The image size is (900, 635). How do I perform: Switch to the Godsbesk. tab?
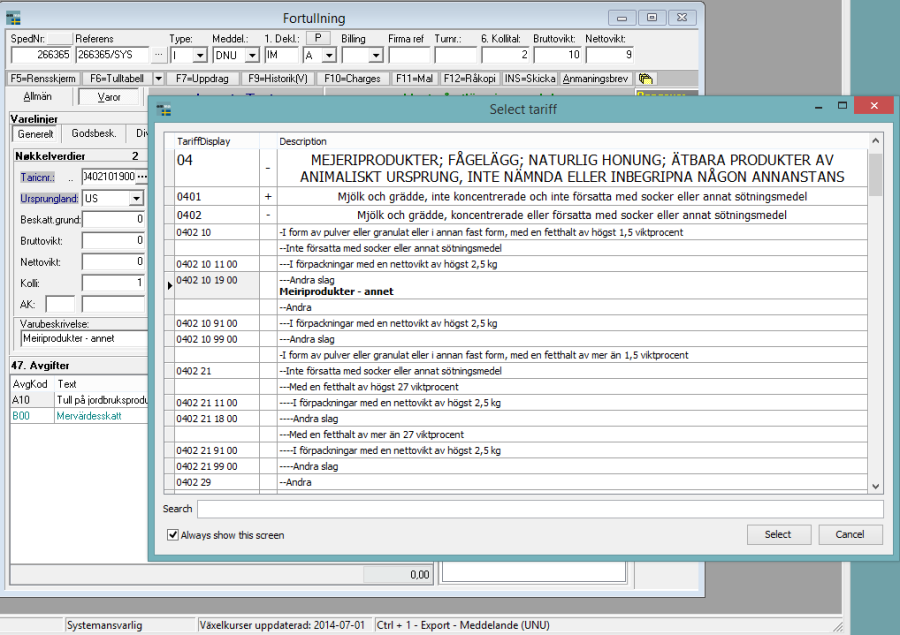[94, 132]
